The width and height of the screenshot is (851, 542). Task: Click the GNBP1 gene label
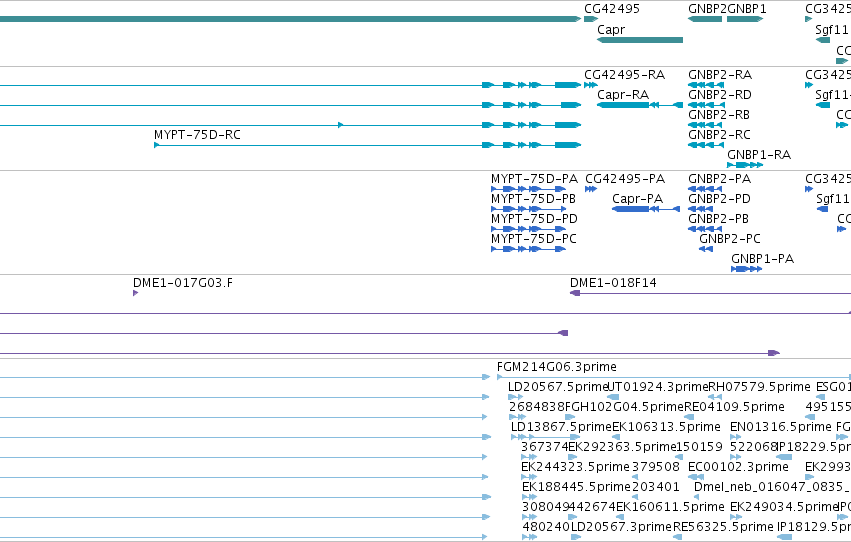tap(746, 9)
